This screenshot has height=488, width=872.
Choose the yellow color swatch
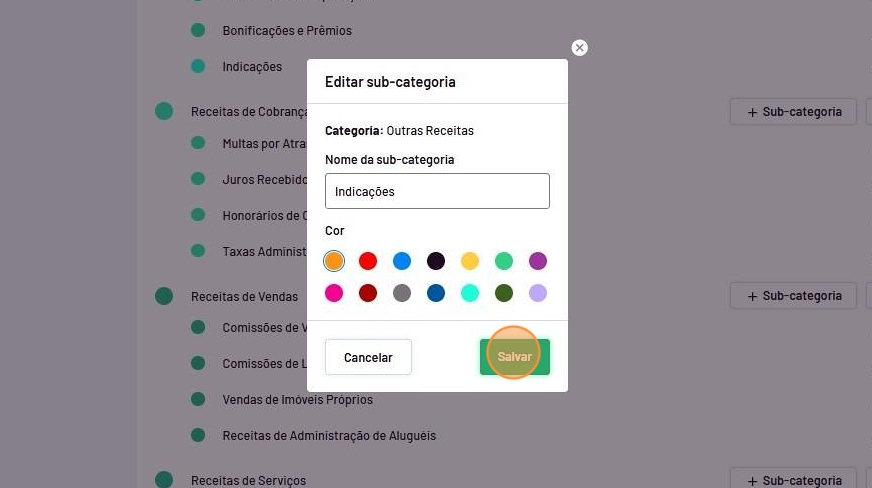pos(470,261)
